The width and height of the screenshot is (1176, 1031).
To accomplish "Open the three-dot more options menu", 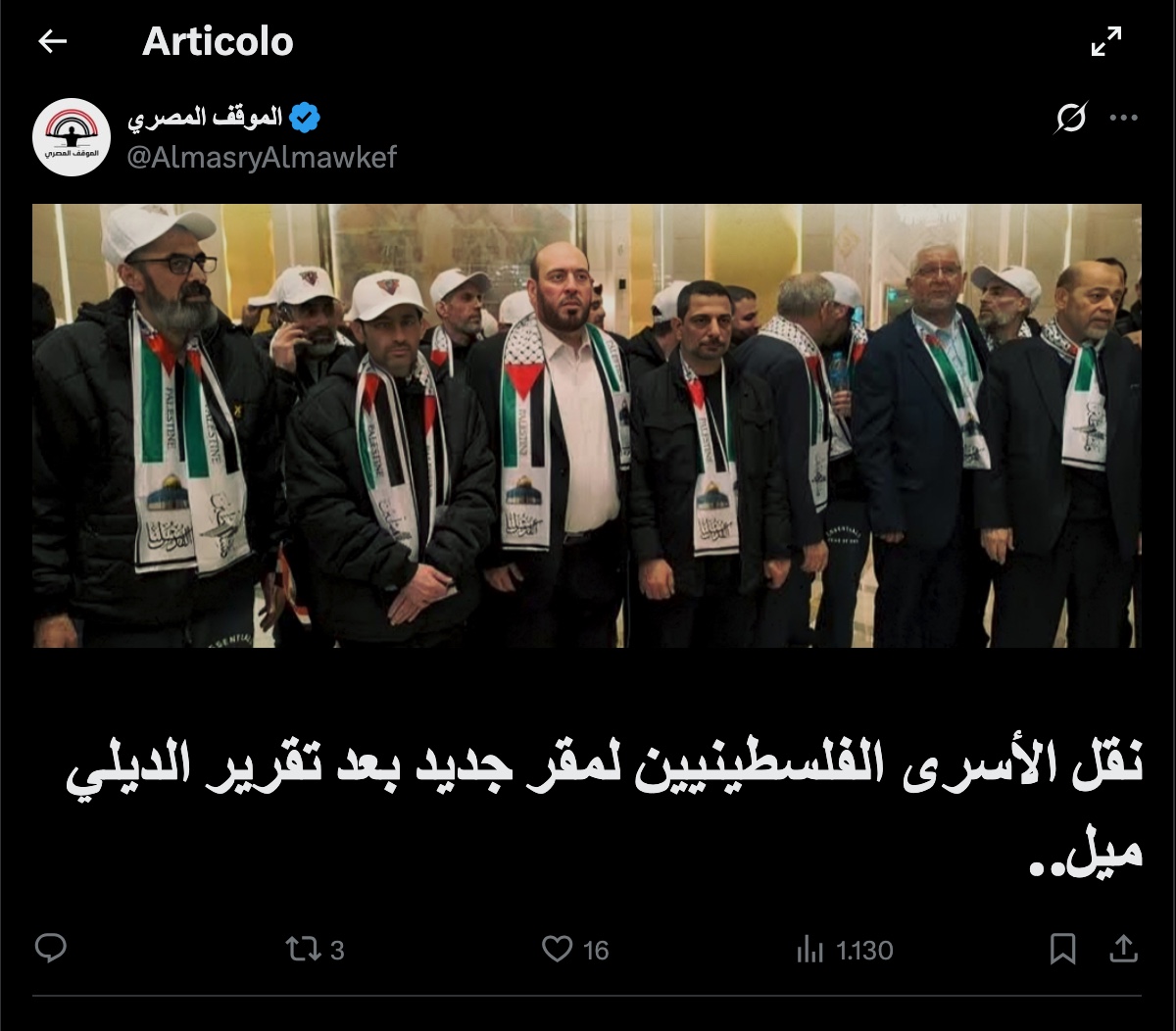I will [x=1123, y=119].
